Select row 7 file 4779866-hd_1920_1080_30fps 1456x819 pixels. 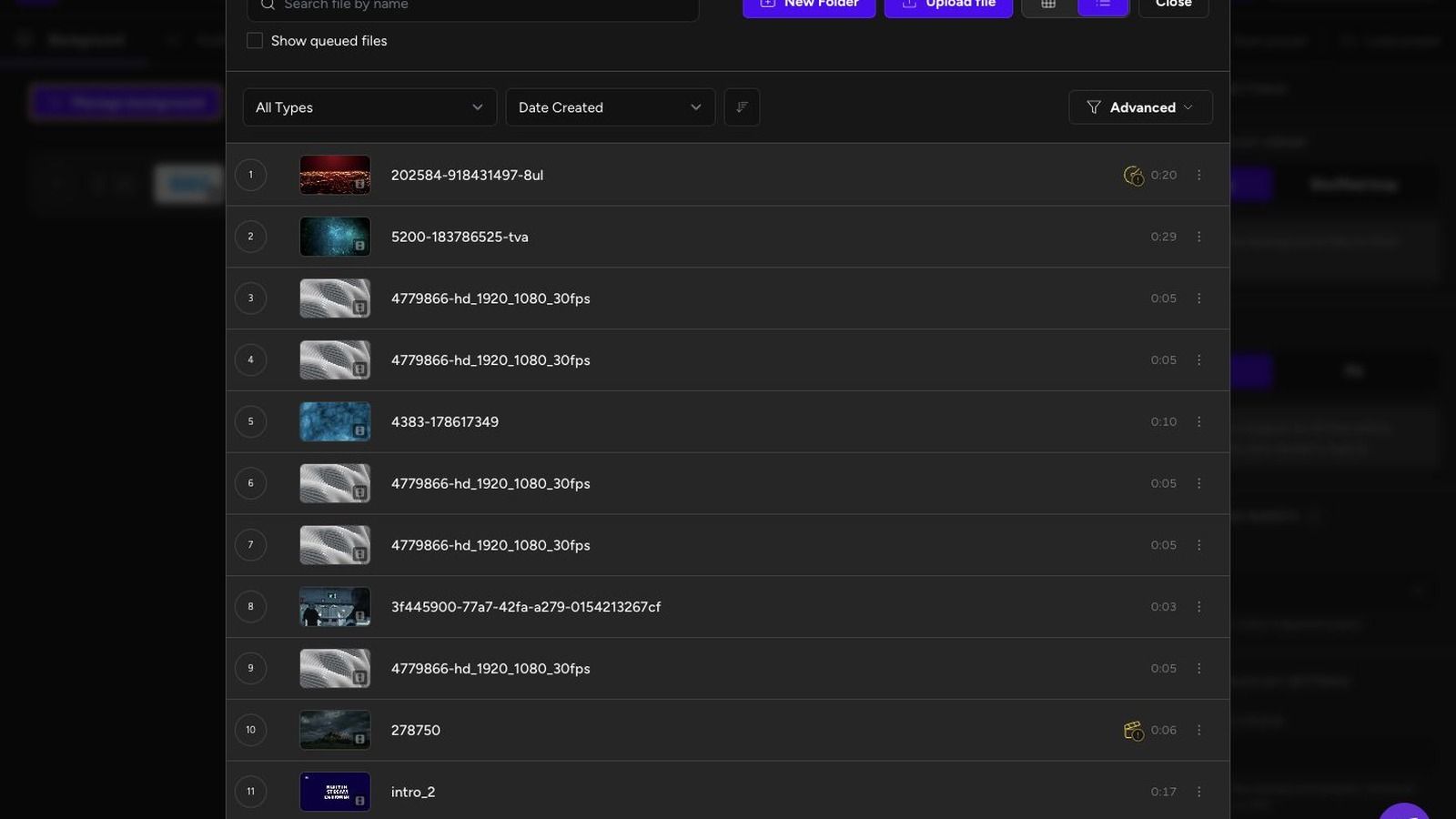coord(490,545)
